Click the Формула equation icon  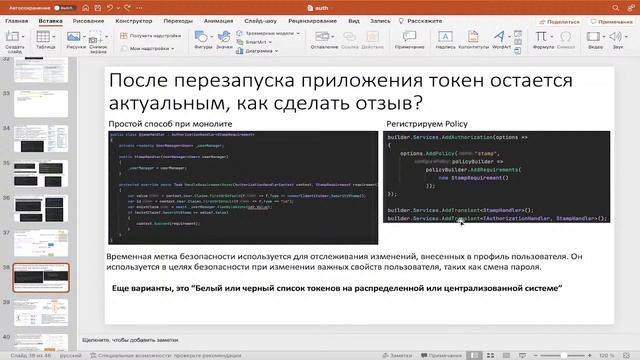coord(541,36)
